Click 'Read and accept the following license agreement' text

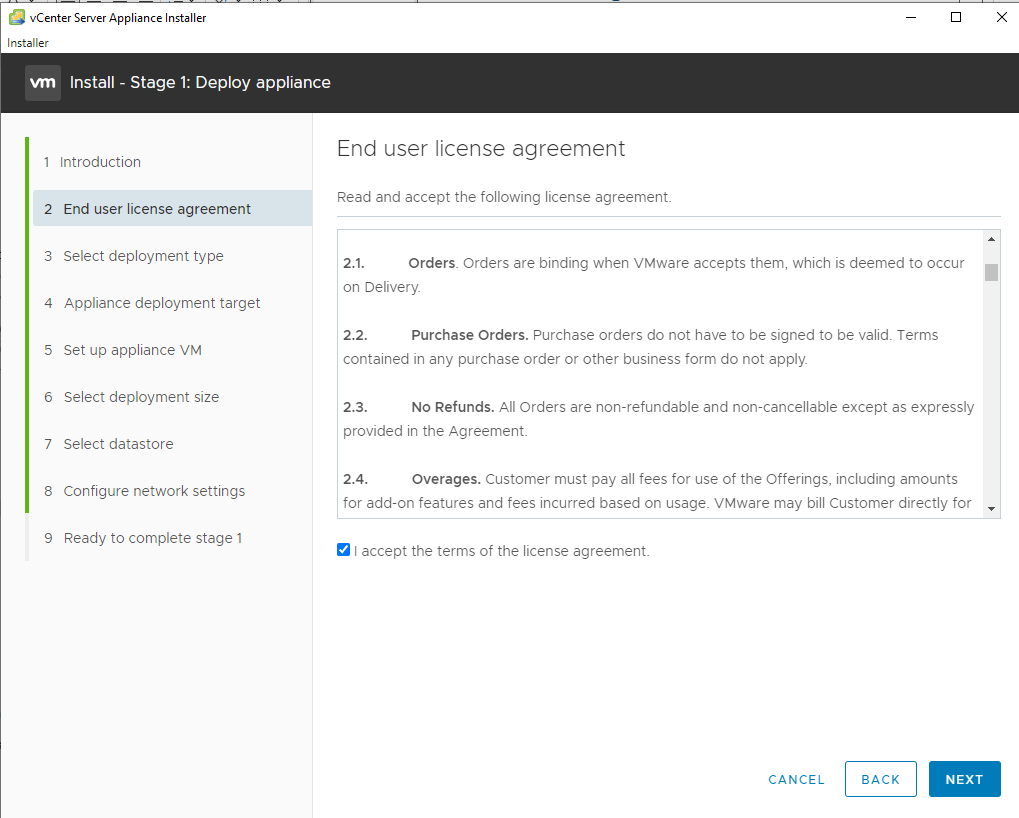click(504, 197)
